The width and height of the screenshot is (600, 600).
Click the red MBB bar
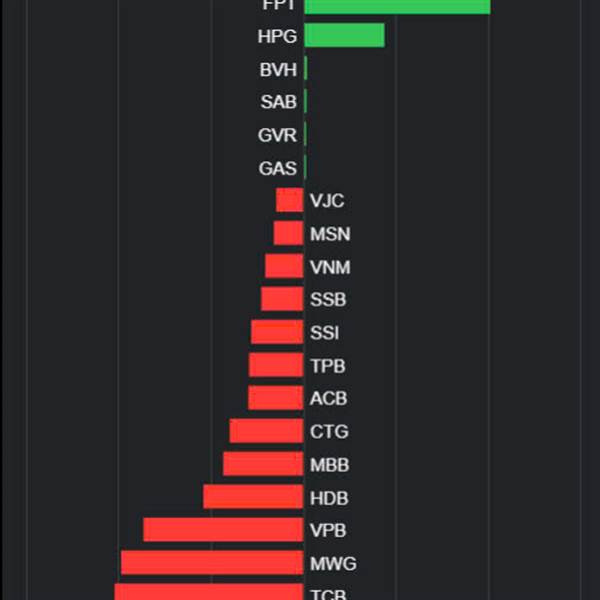coord(264,464)
